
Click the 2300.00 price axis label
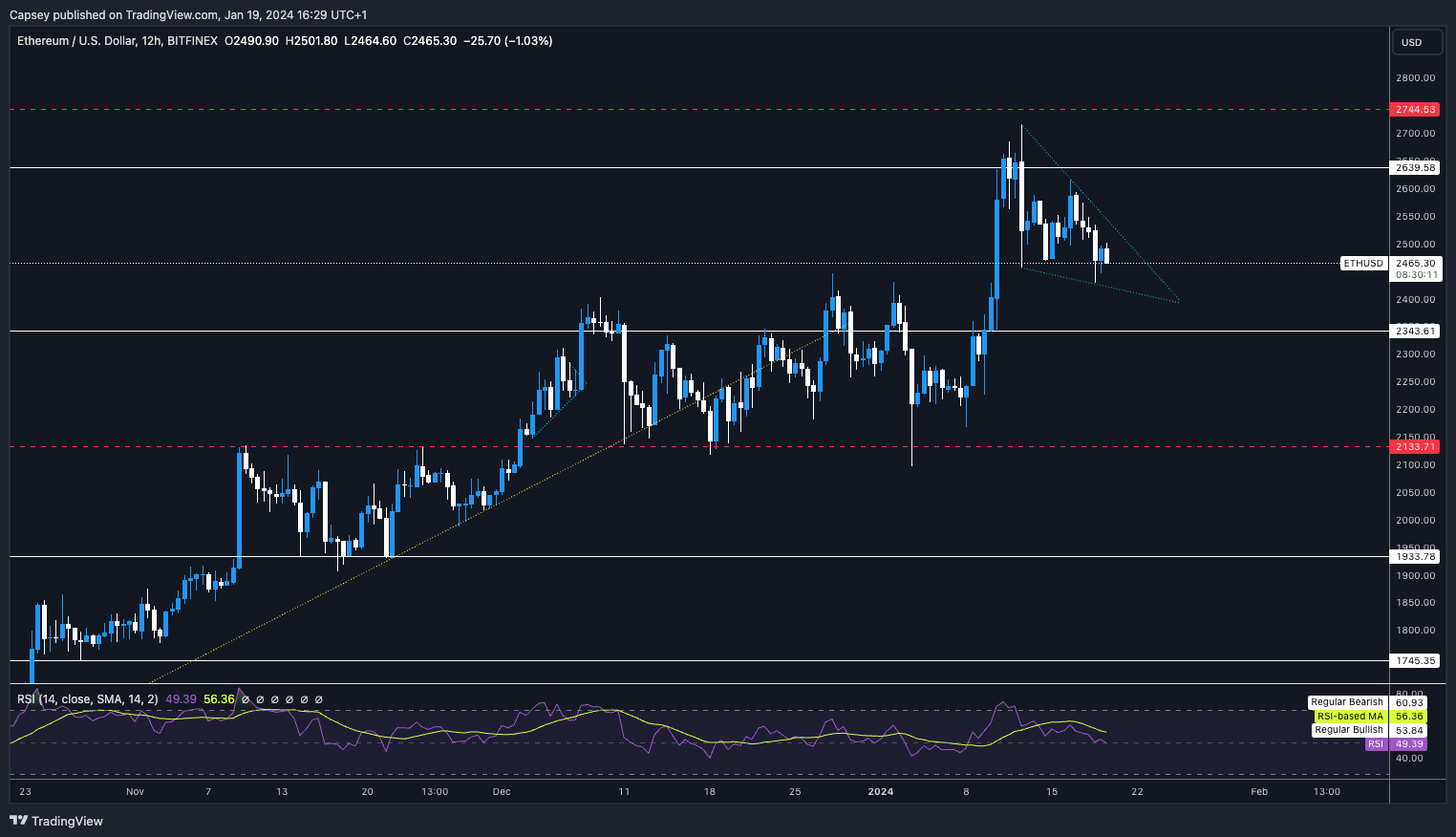click(x=1415, y=354)
